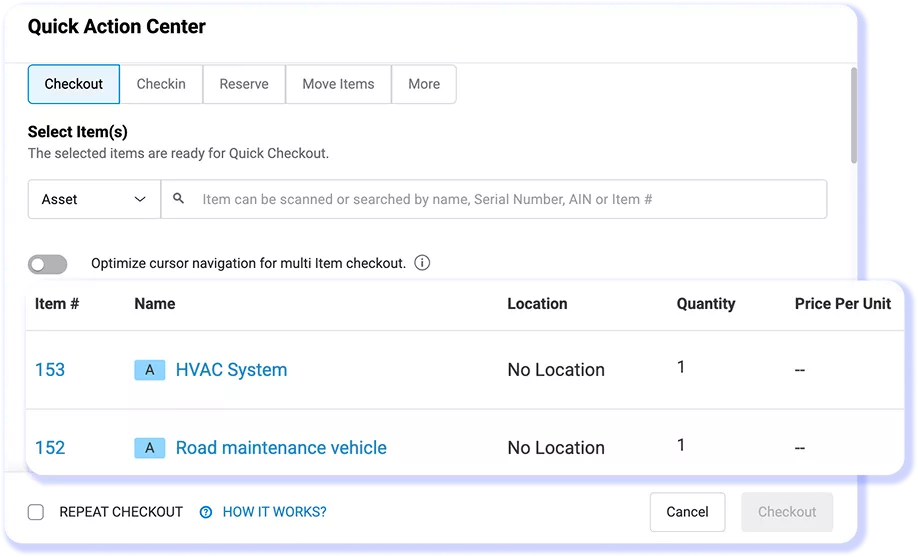918x557 pixels.
Task: Click the dialog vertical scrollbar
Action: pos(854,115)
